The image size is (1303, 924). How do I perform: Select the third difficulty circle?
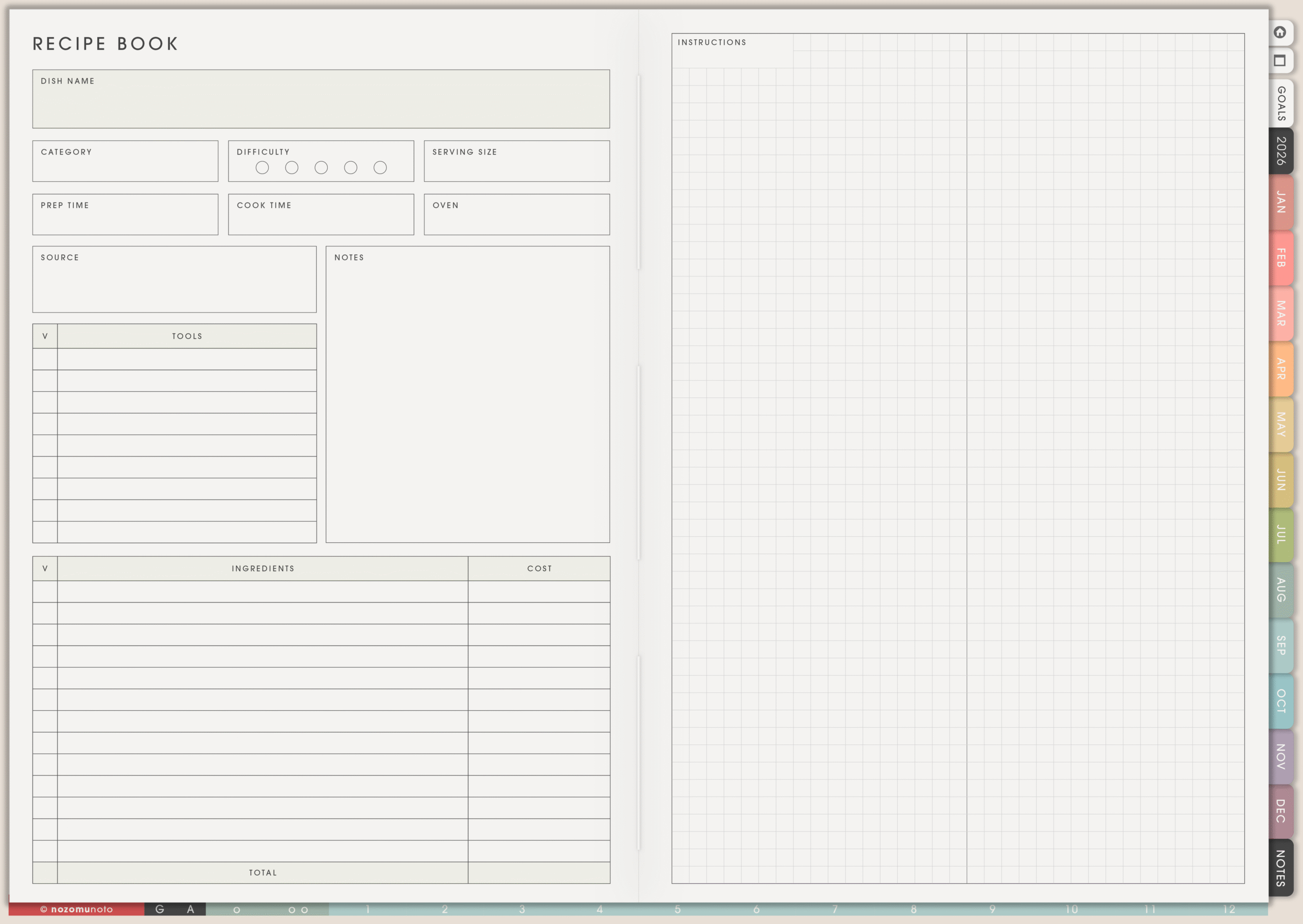pos(322,167)
